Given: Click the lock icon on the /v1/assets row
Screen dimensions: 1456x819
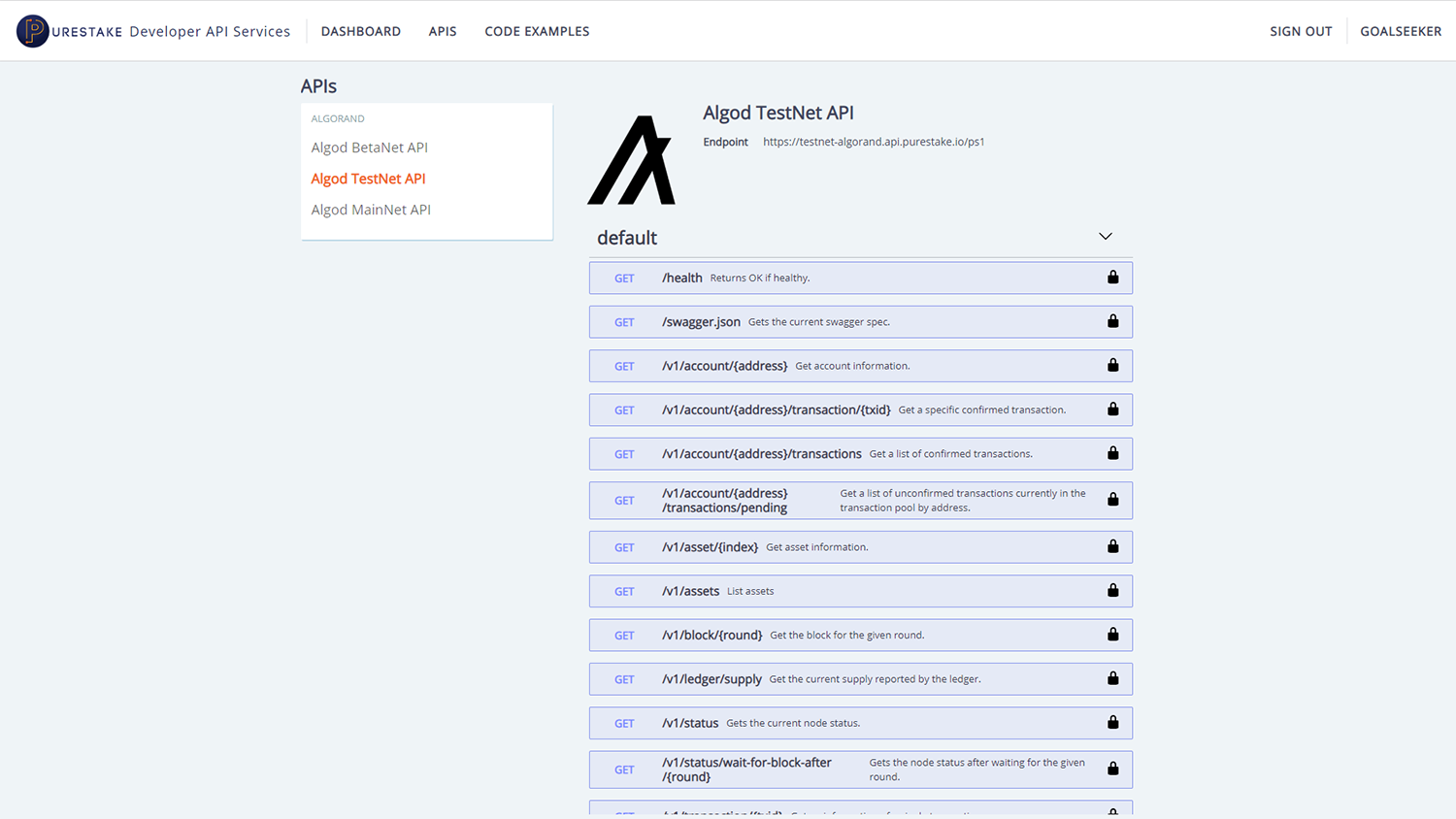Looking at the screenshot, I should pyautogui.click(x=1112, y=590).
